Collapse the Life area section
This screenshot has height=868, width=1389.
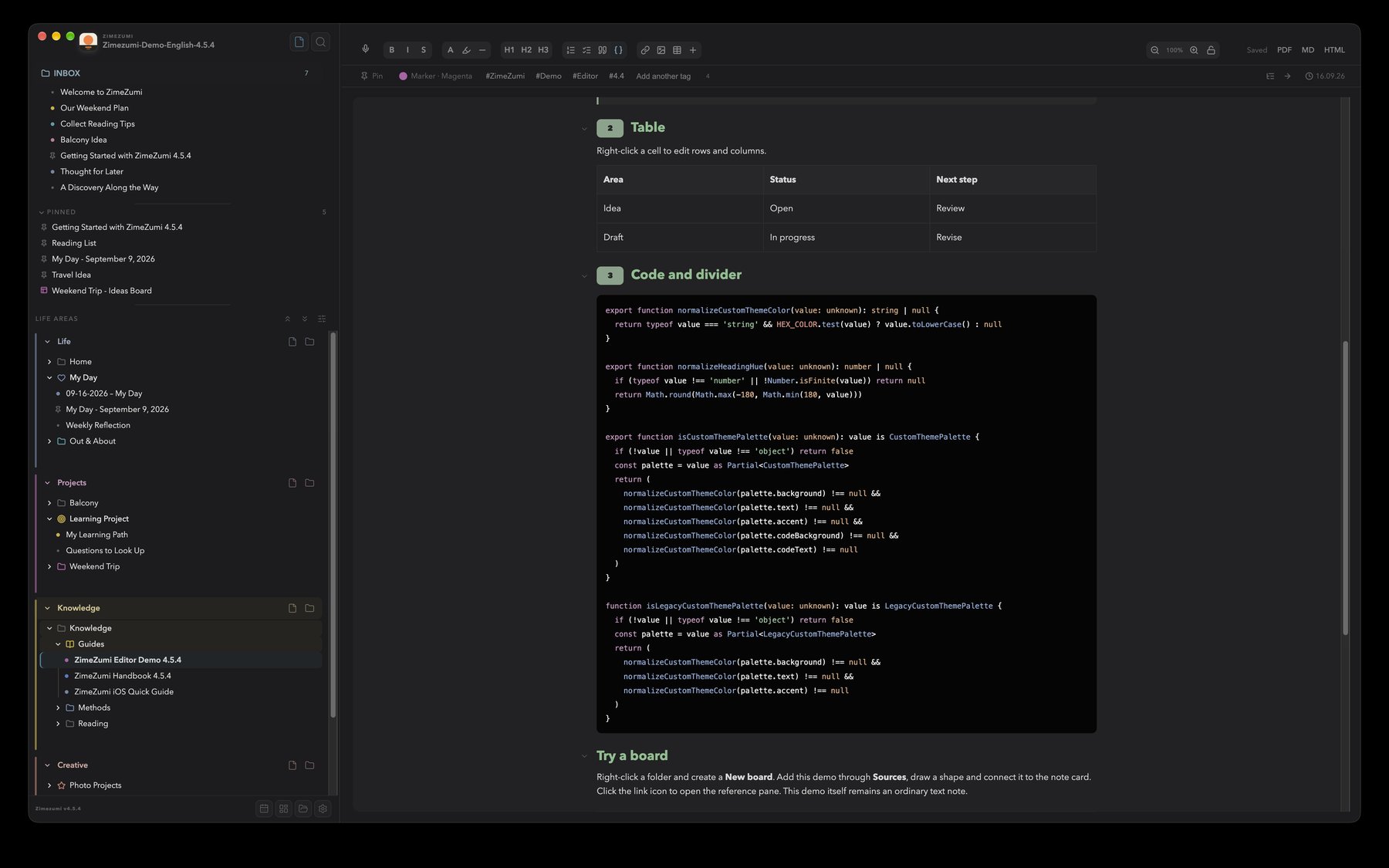[47, 341]
